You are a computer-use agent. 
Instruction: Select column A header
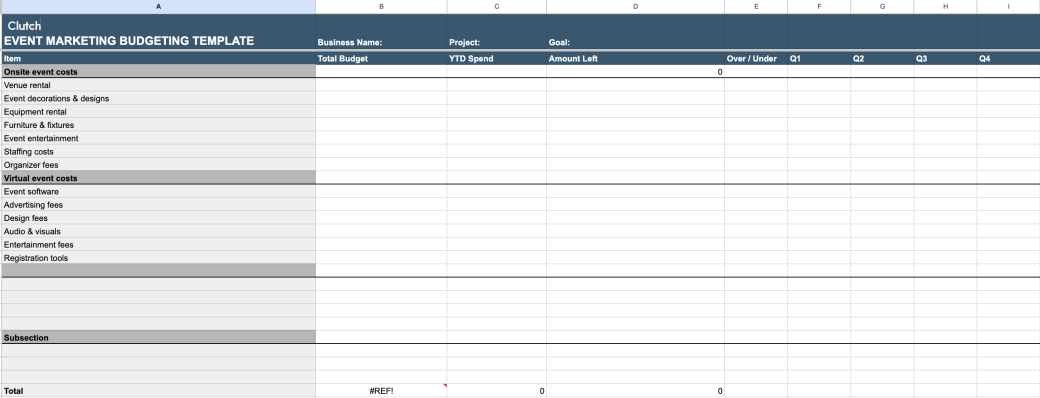pos(158,7)
